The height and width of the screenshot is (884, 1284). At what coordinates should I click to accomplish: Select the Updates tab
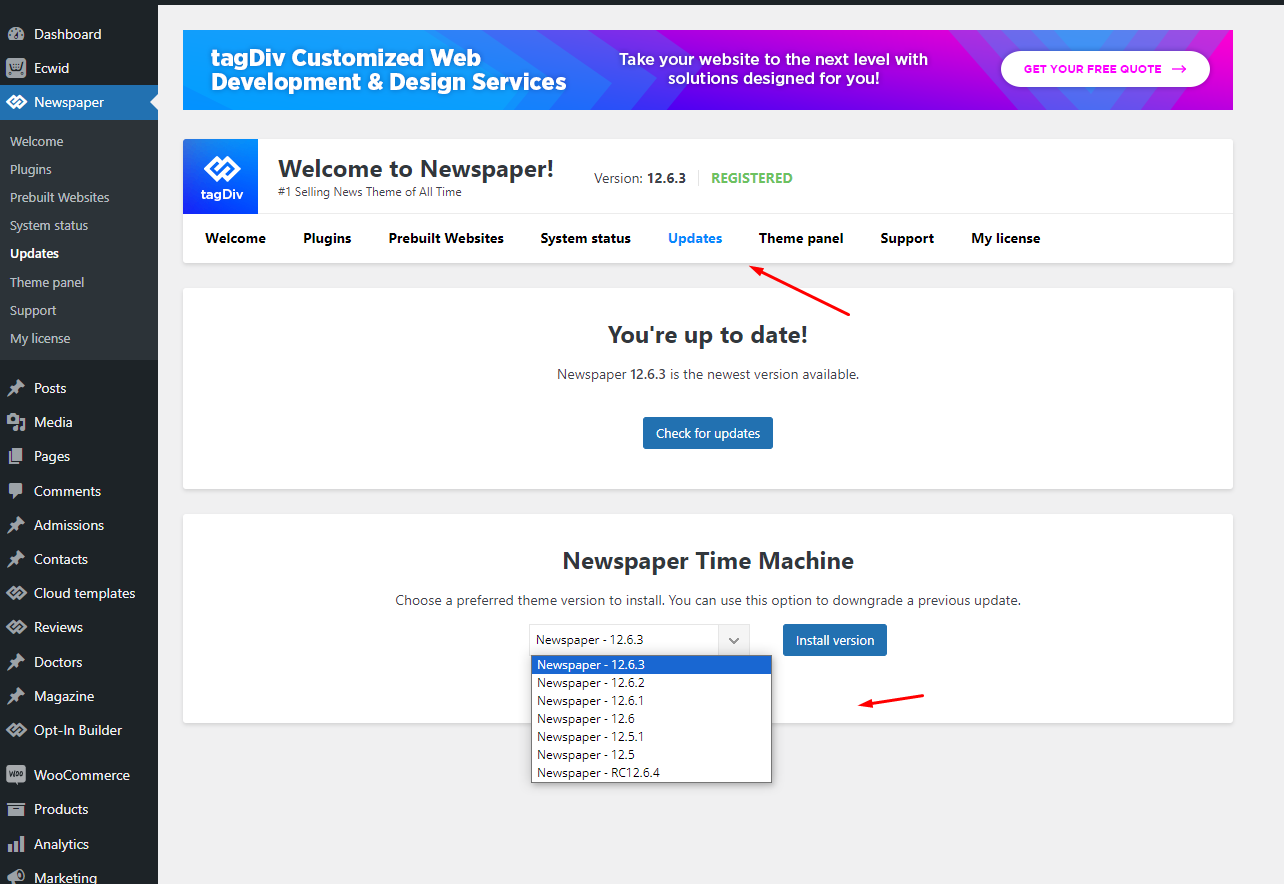[695, 238]
